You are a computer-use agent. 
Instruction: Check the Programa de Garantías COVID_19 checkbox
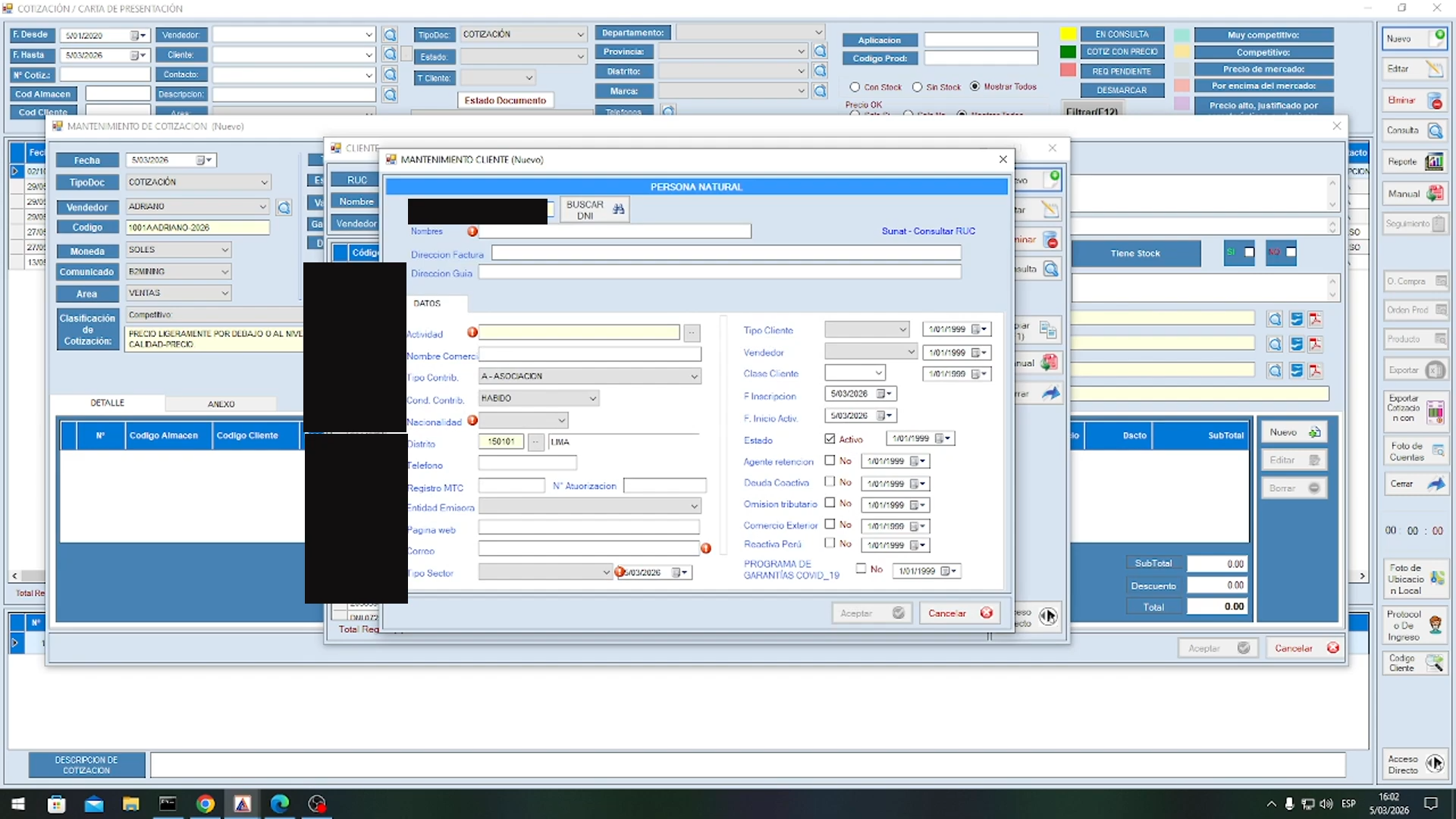(x=861, y=569)
